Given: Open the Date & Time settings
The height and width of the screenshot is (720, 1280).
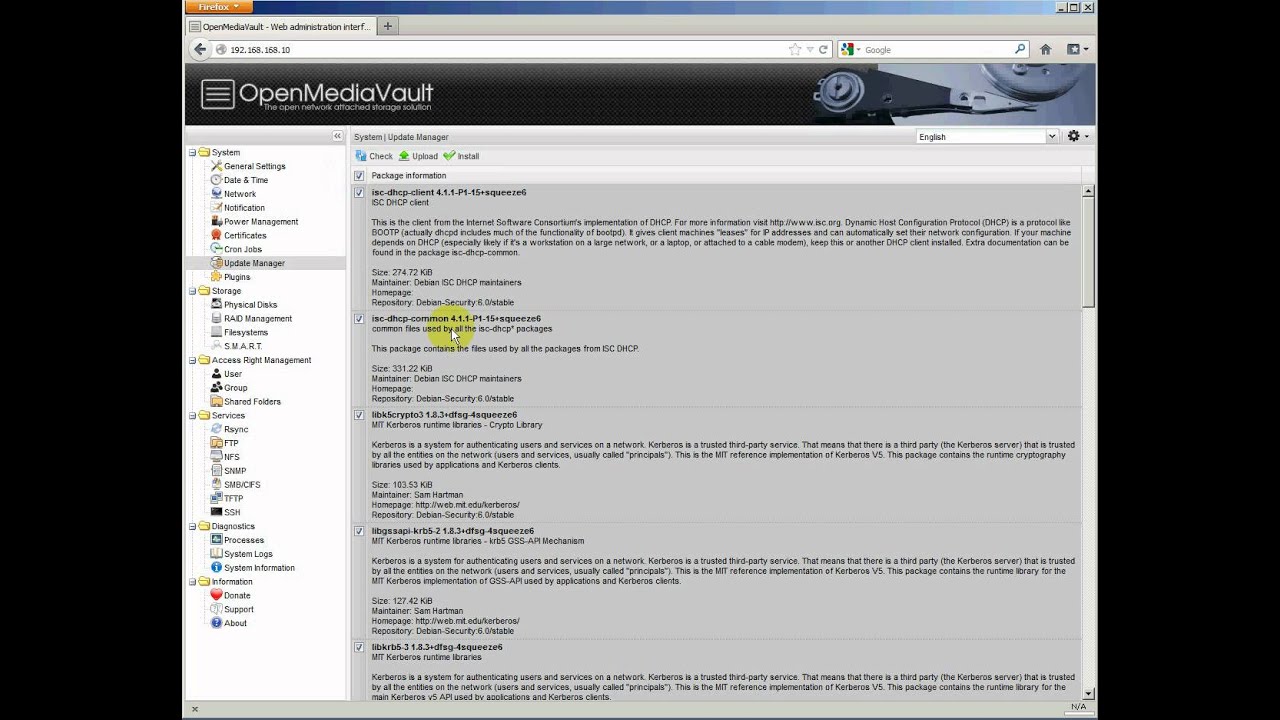Looking at the screenshot, I should coord(245,180).
